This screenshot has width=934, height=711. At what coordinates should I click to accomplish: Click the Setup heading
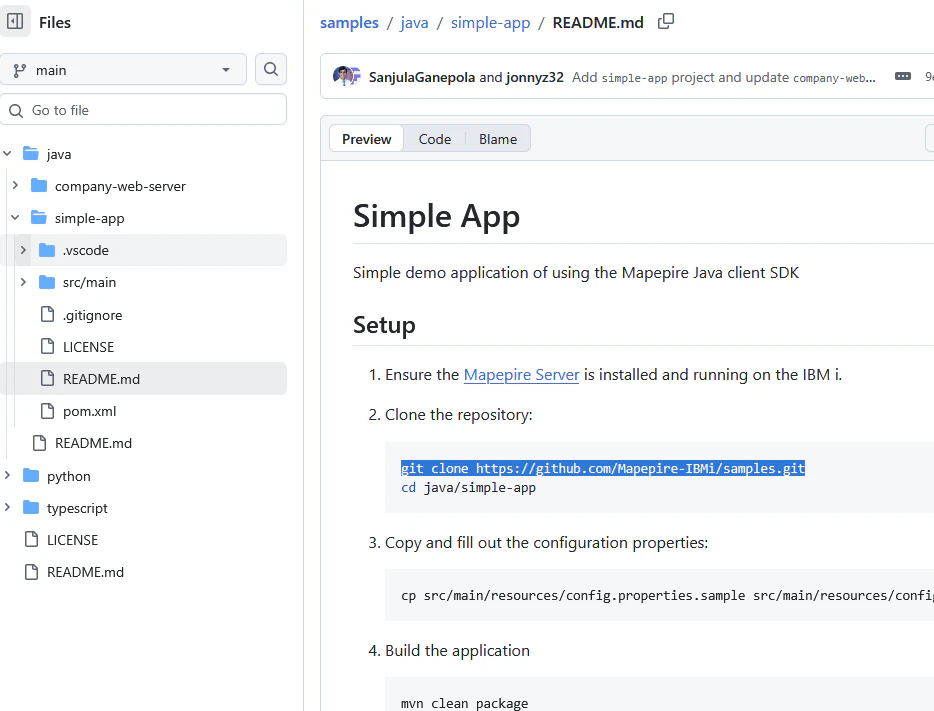(x=384, y=325)
